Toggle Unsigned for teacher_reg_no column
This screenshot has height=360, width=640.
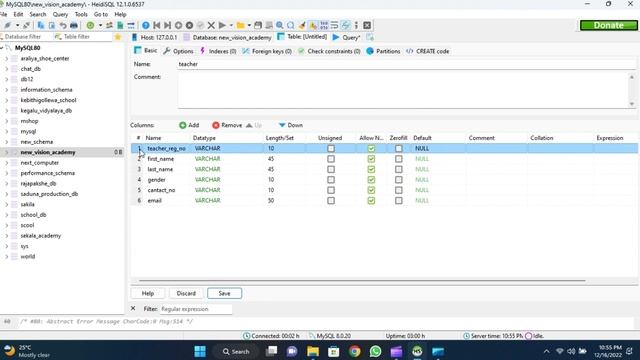331,149
